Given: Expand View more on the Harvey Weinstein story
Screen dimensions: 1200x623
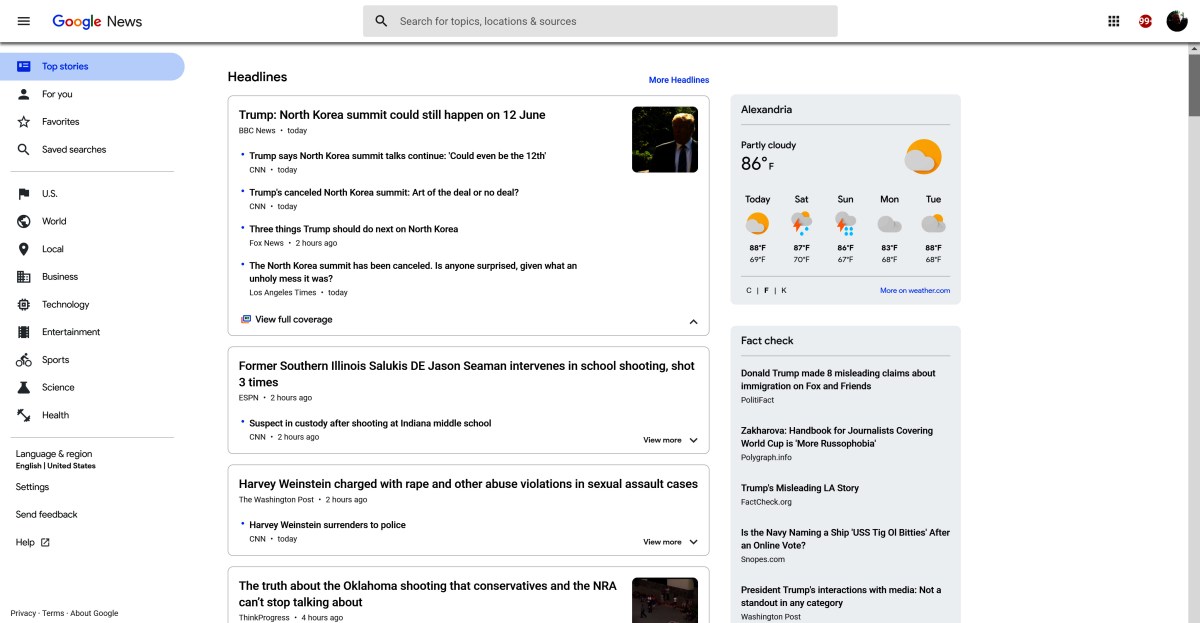Looking at the screenshot, I should (668, 541).
